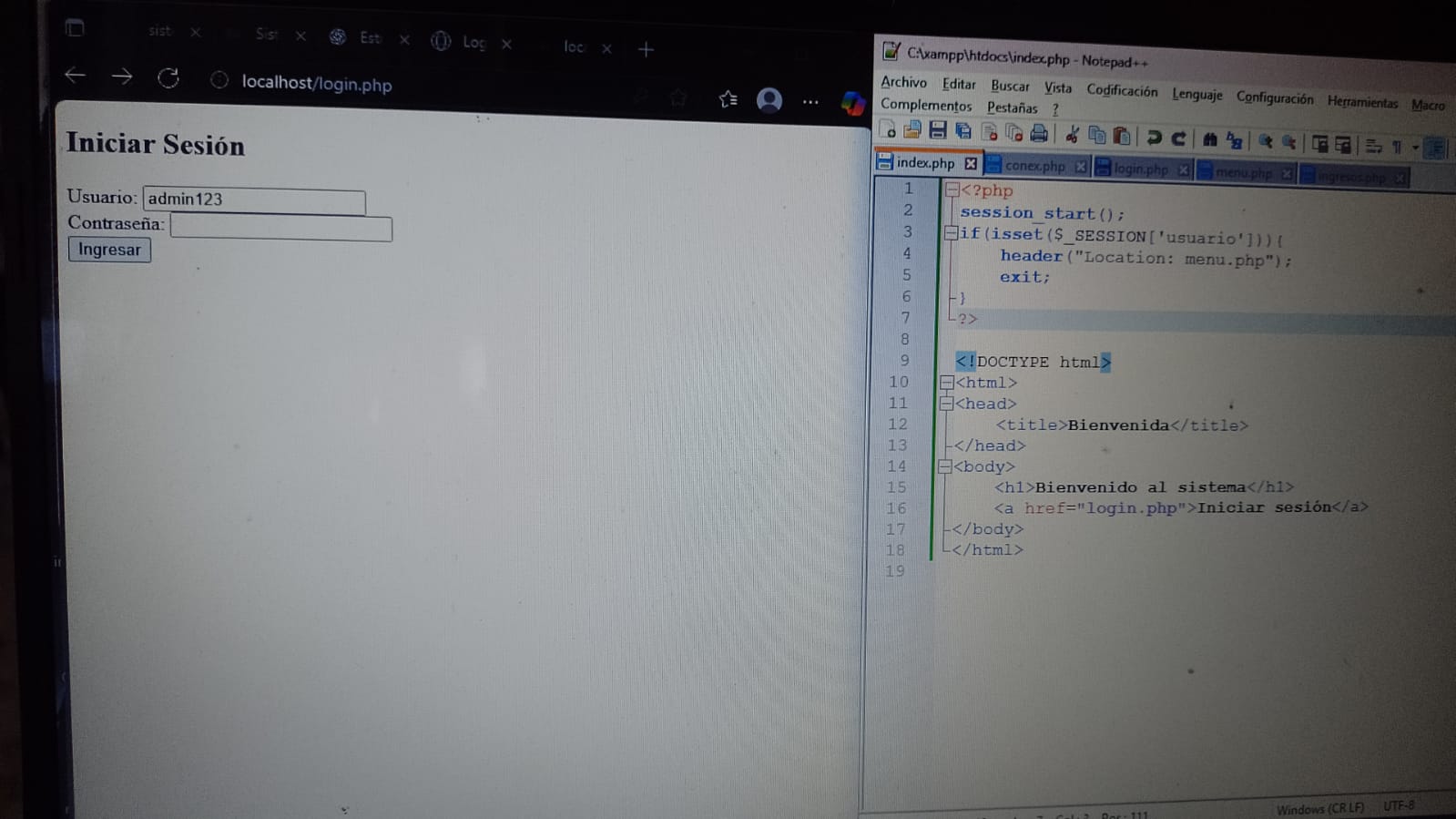
Task: Click the Open File folder icon
Action: (x=911, y=130)
